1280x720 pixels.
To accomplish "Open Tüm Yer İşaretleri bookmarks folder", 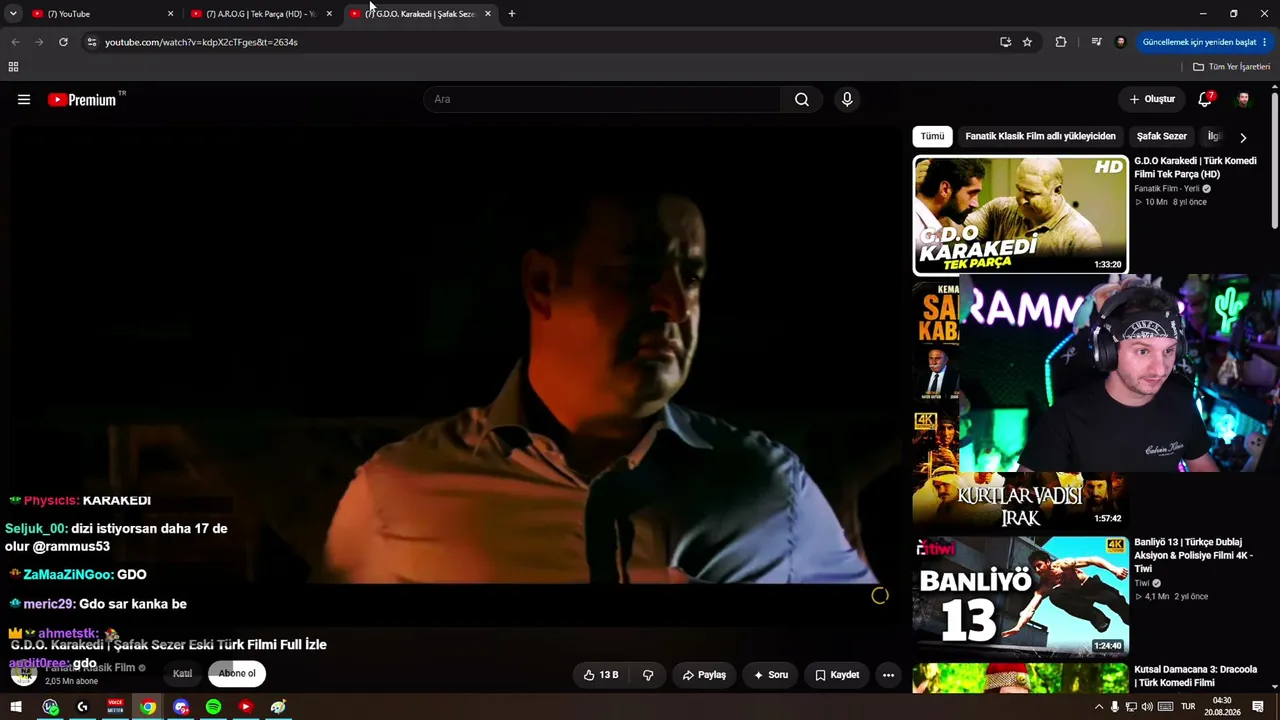I will point(1231,67).
